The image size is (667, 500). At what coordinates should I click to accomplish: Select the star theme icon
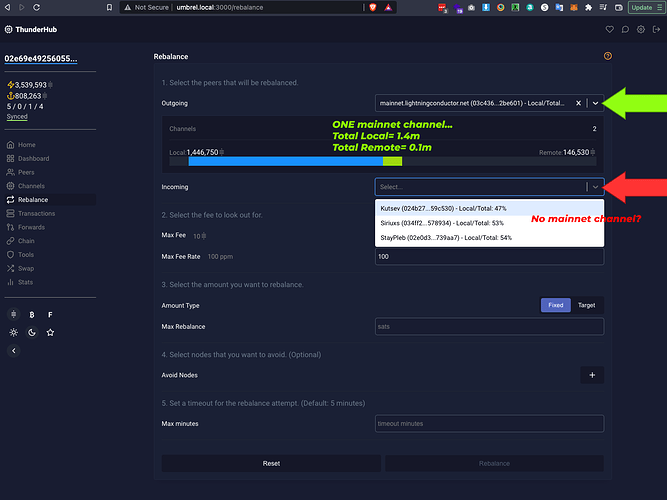point(50,333)
